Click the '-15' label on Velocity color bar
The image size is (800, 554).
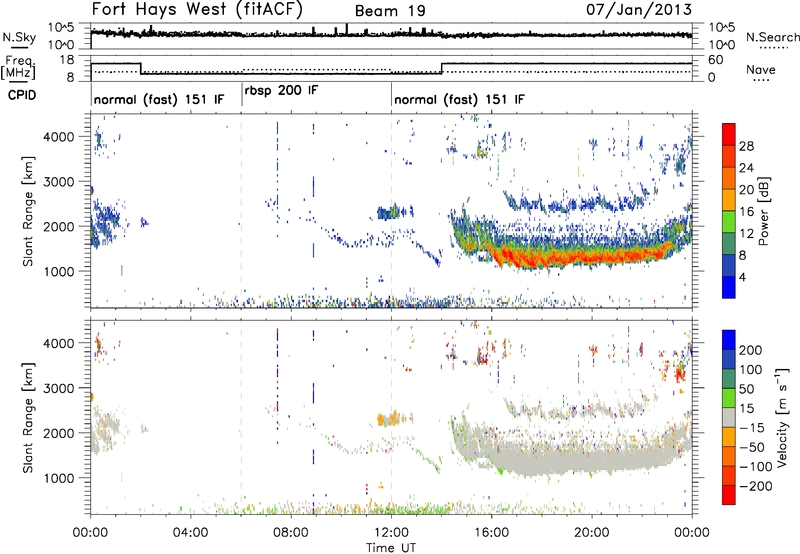click(751, 427)
